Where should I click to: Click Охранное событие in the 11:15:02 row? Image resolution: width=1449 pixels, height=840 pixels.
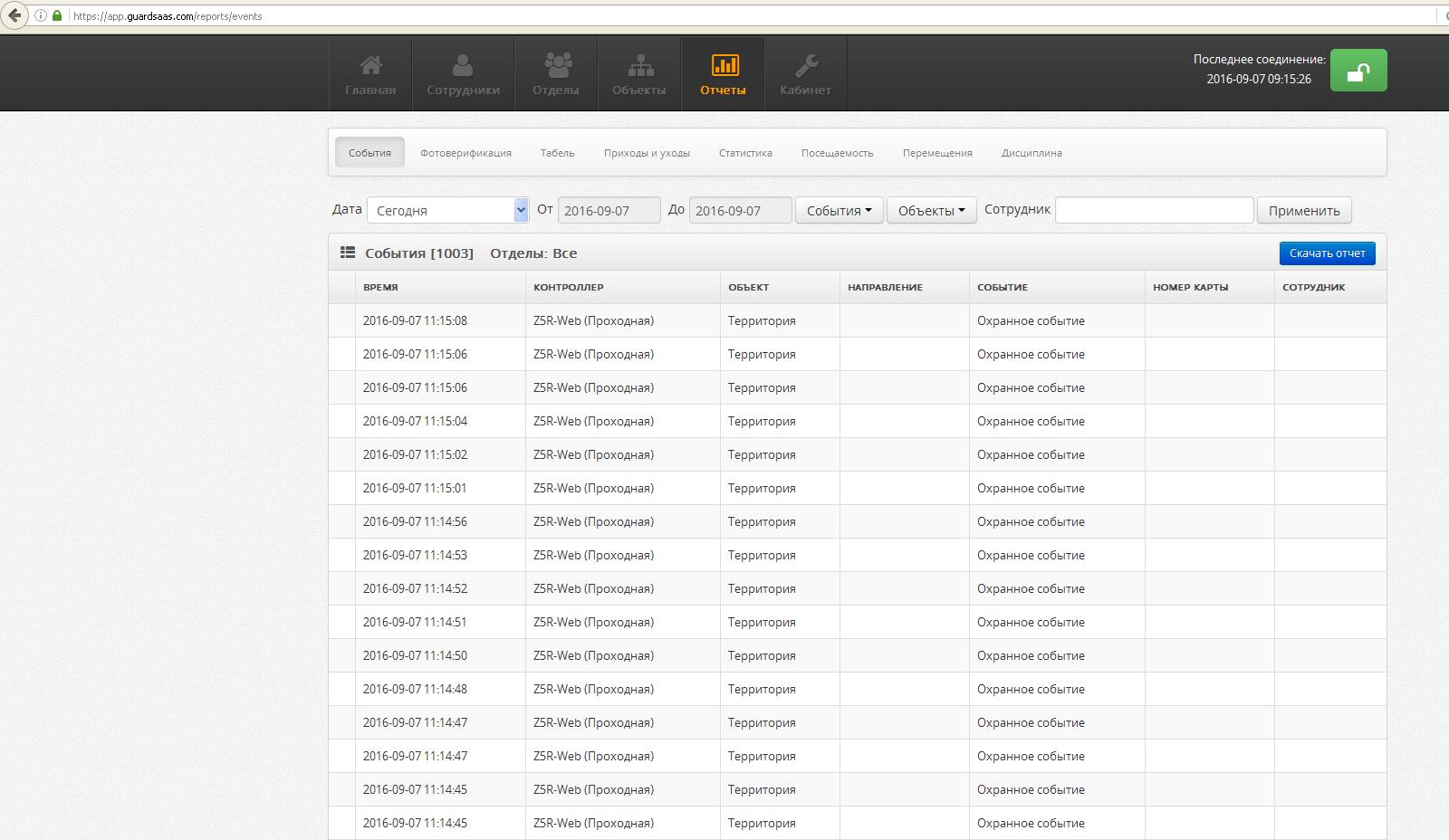pos(1031,454)
